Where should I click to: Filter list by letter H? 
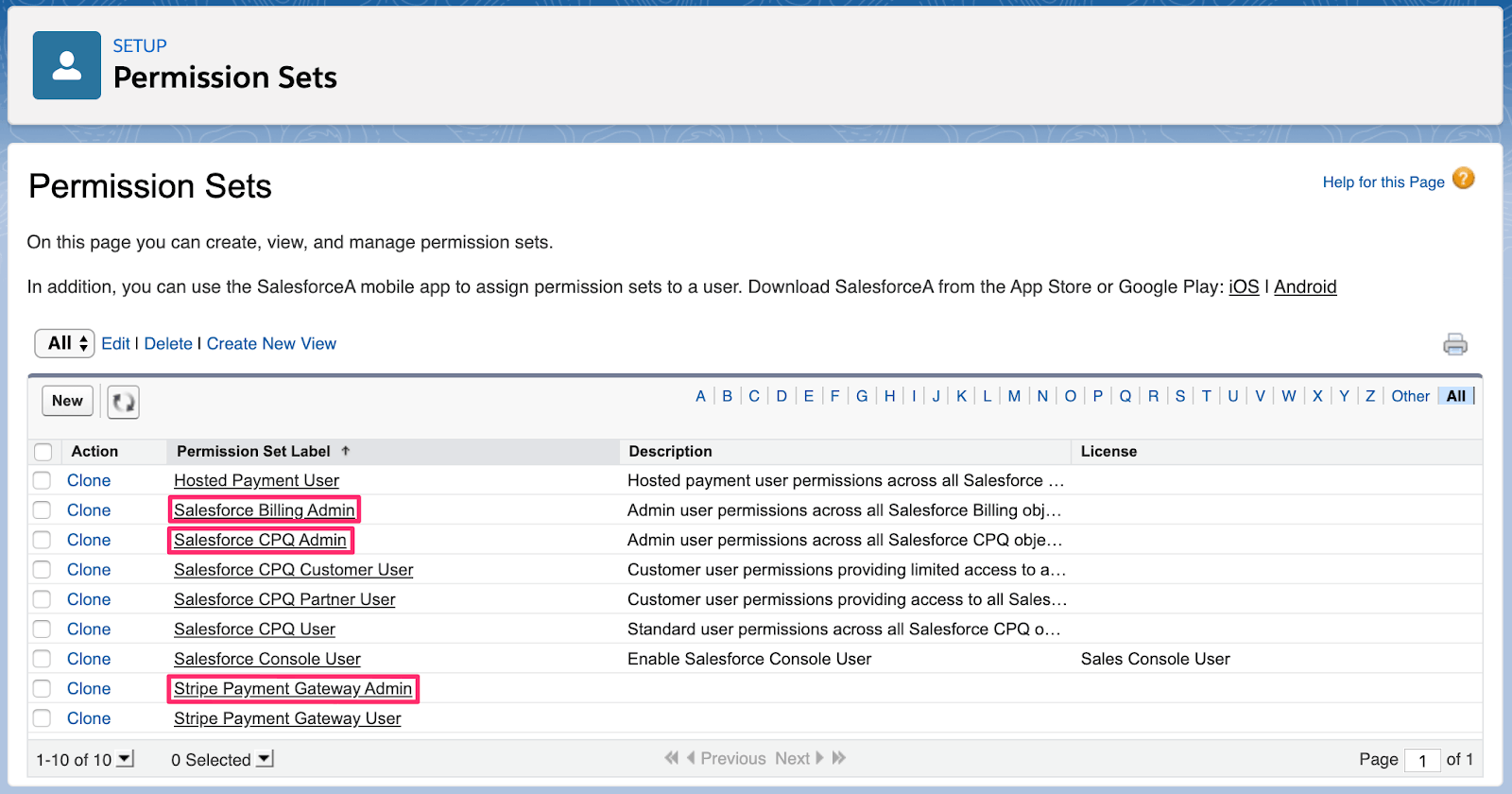coord(889,396)
